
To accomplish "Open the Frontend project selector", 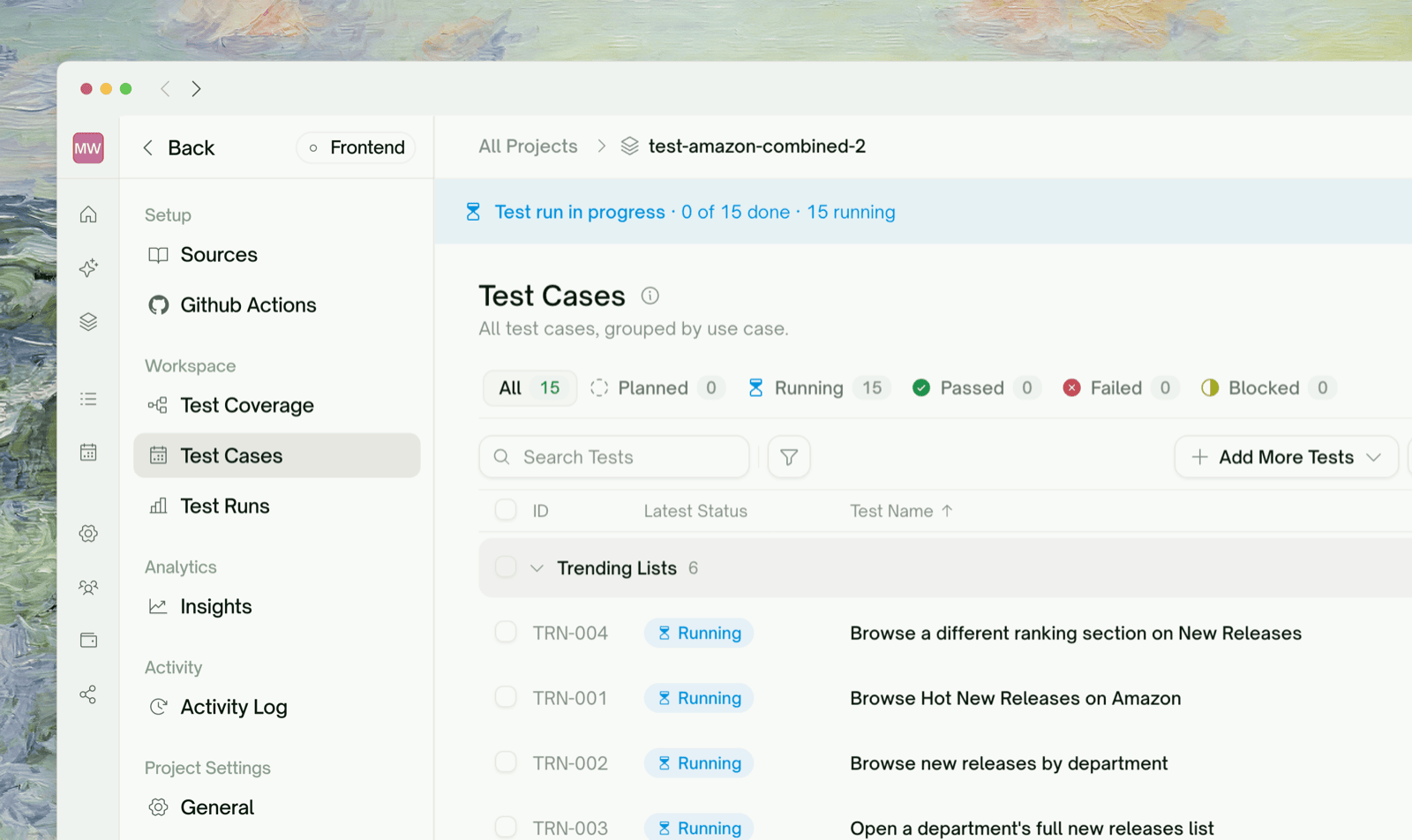I will click(x=356, y=147).
